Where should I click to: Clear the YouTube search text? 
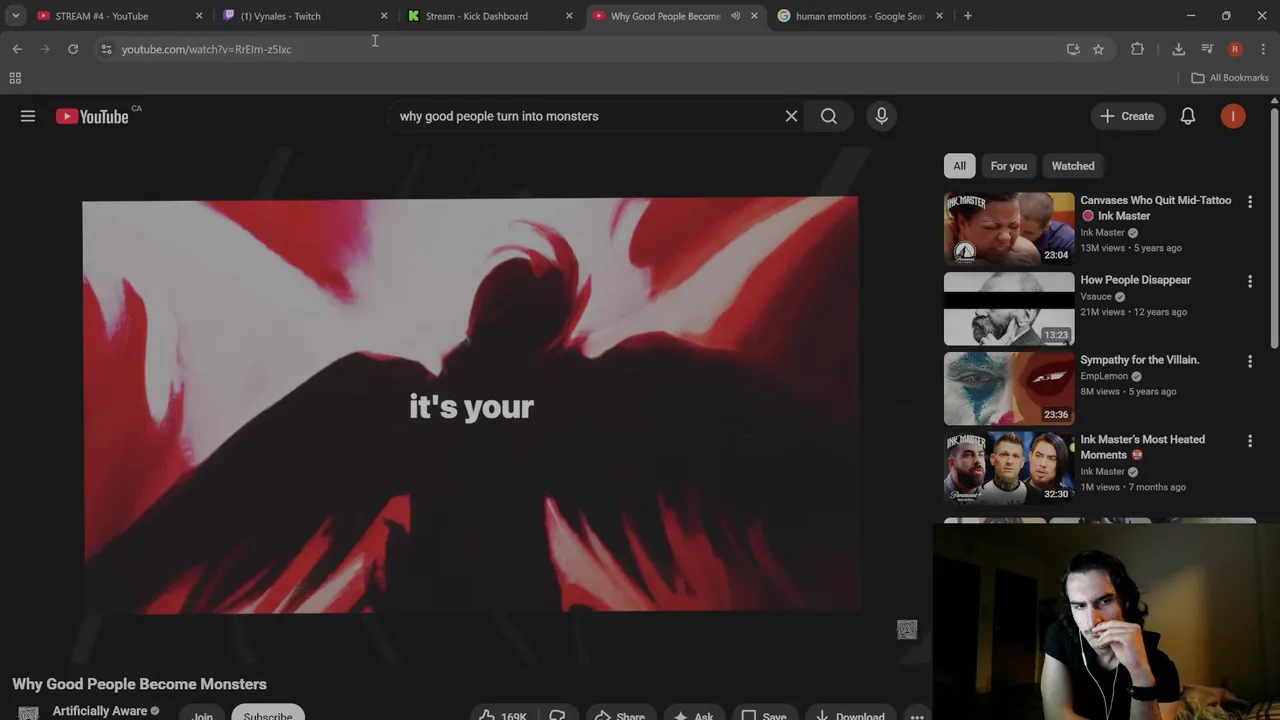(791, 116)
